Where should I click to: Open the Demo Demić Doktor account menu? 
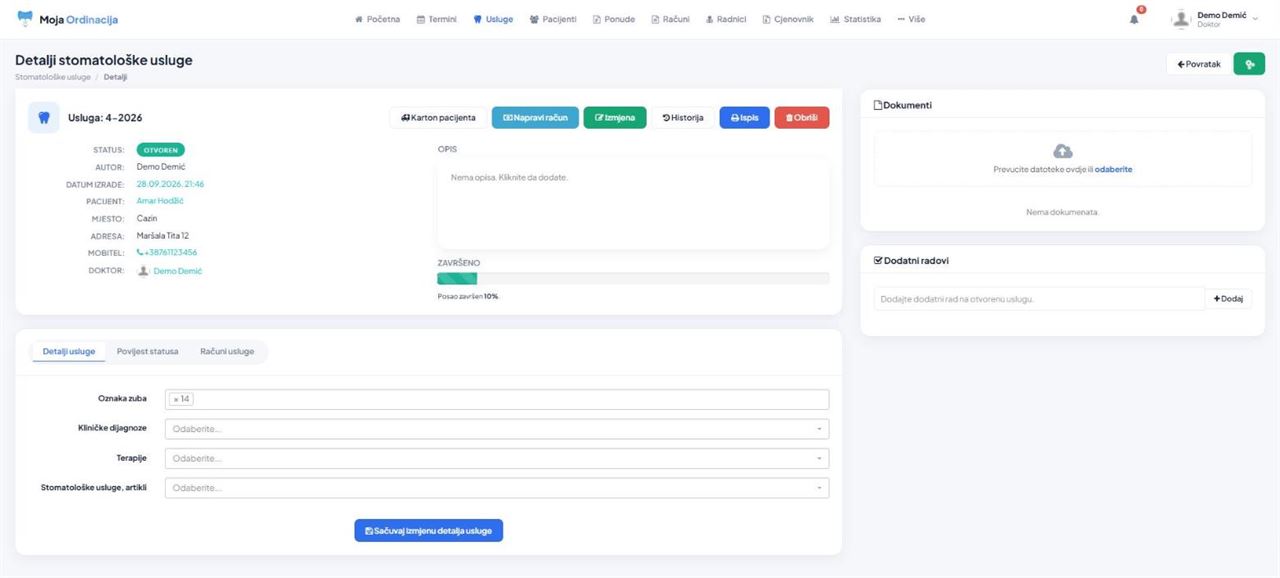coord(1216,19)
